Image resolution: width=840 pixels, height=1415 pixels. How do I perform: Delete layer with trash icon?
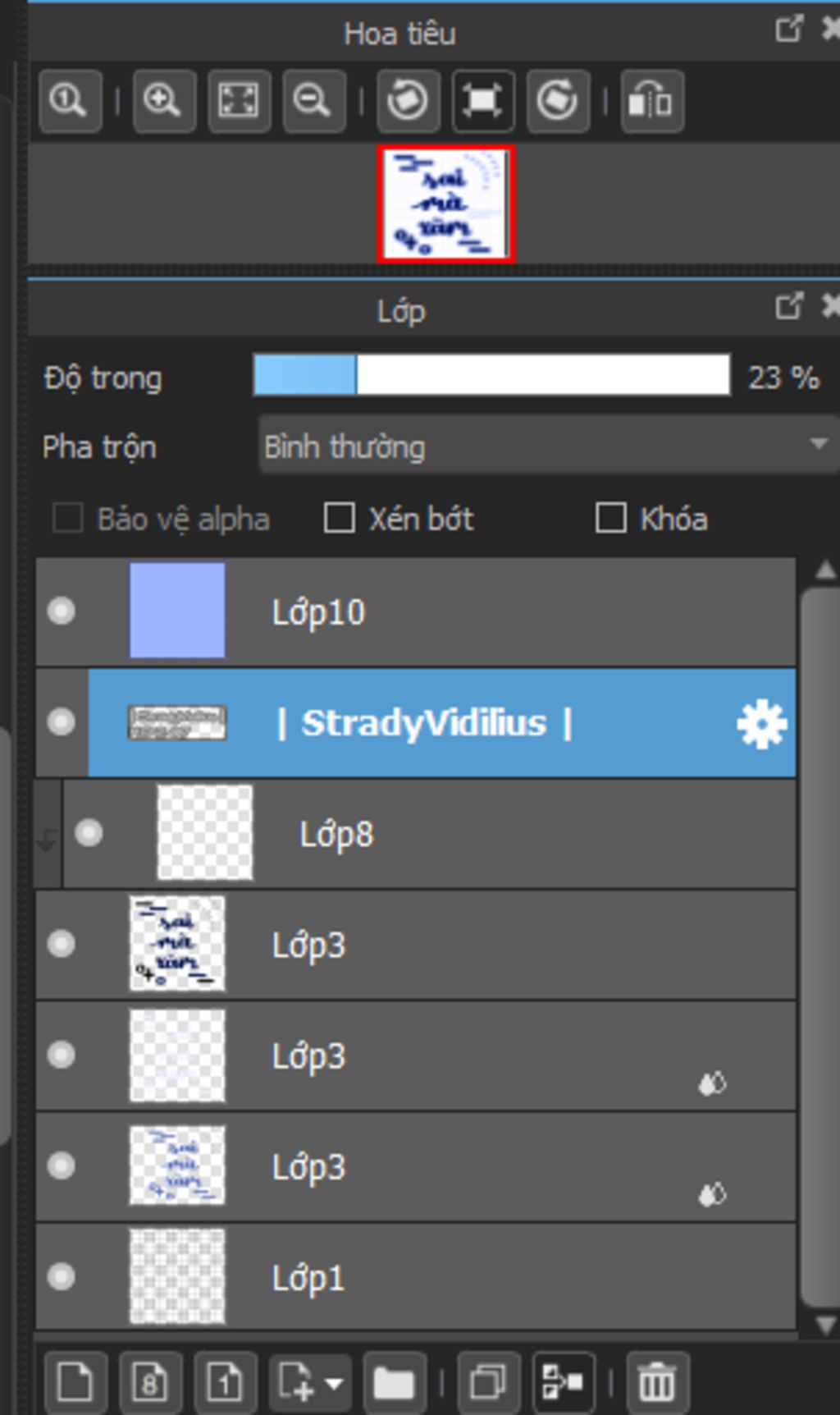point(656,1384)
